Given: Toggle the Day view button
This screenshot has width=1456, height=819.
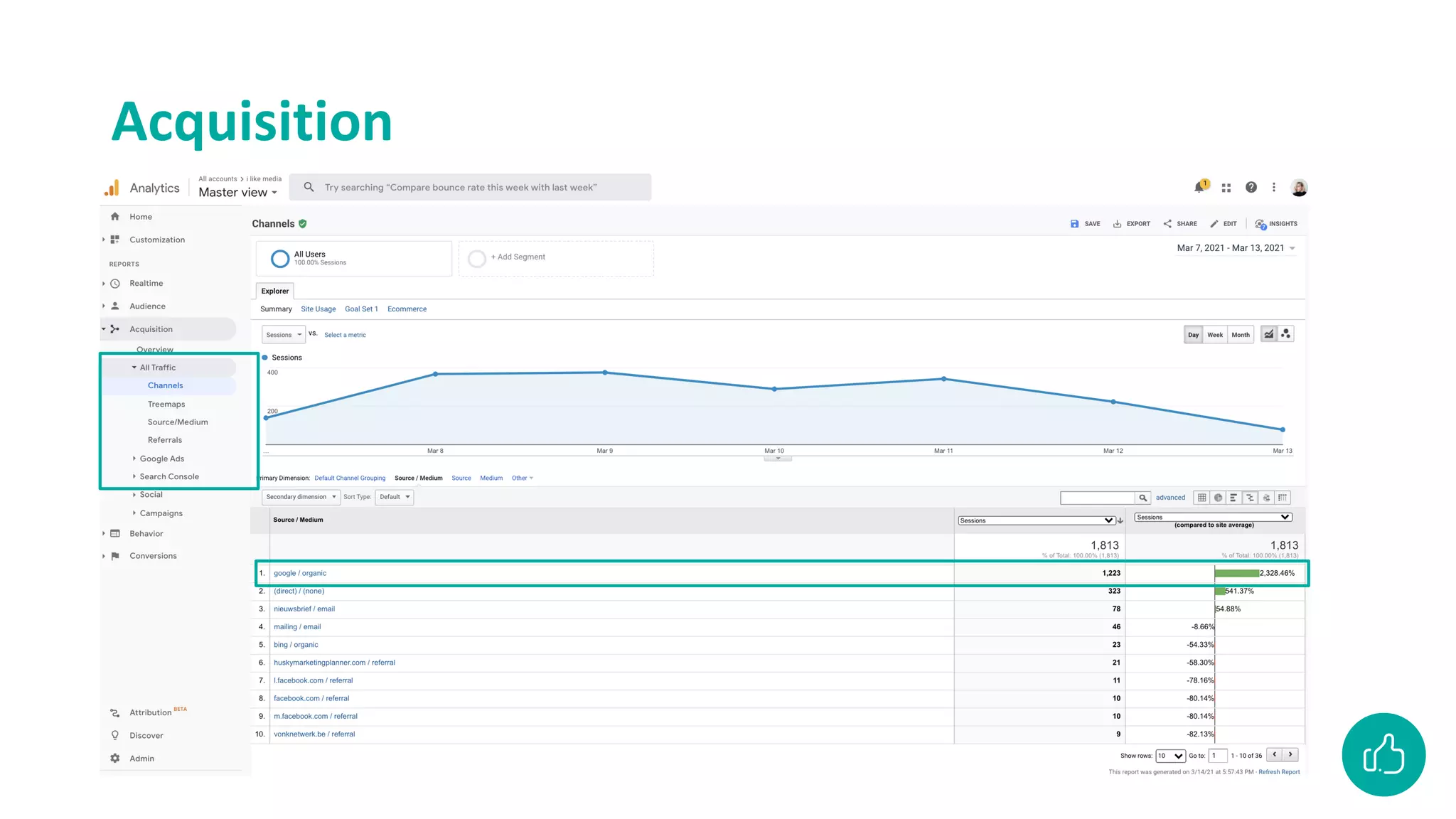Looking at the screenshot, I should click(x=1193, y=335).
